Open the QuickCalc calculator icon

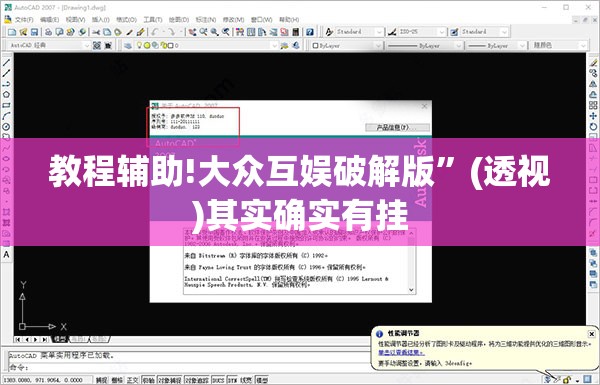(295, 32)
